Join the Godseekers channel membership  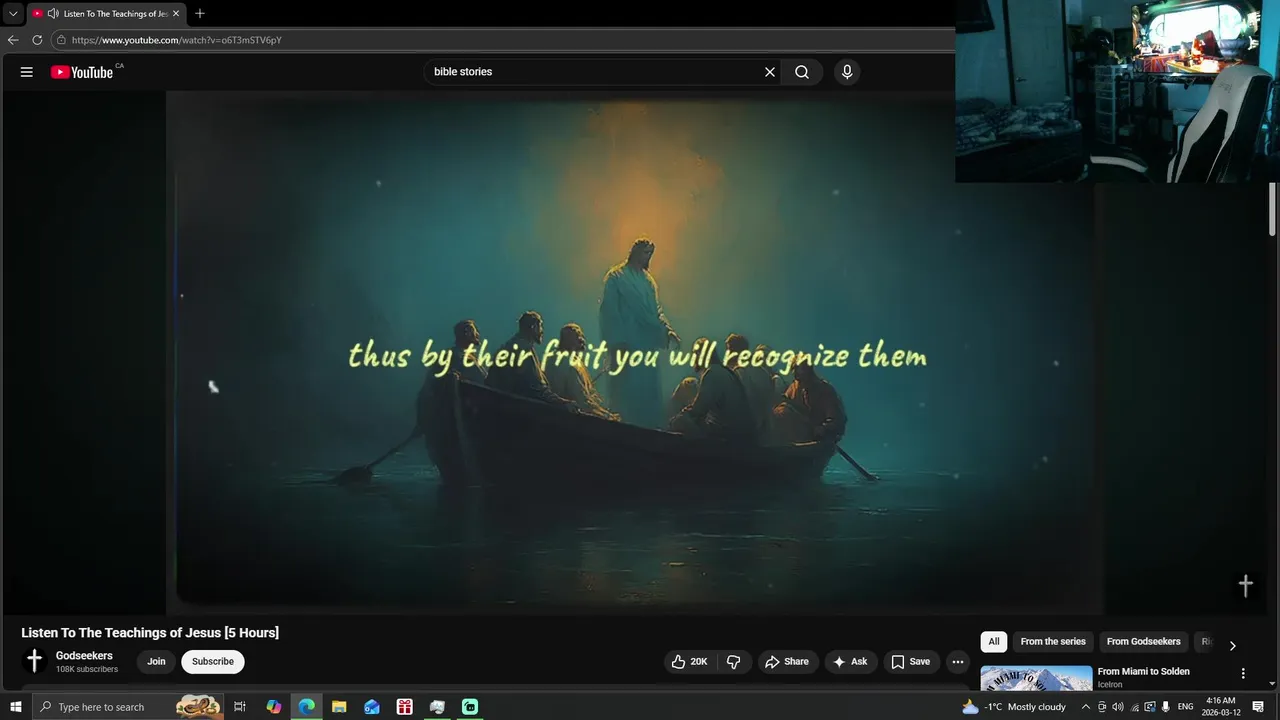tap(156, 662)
